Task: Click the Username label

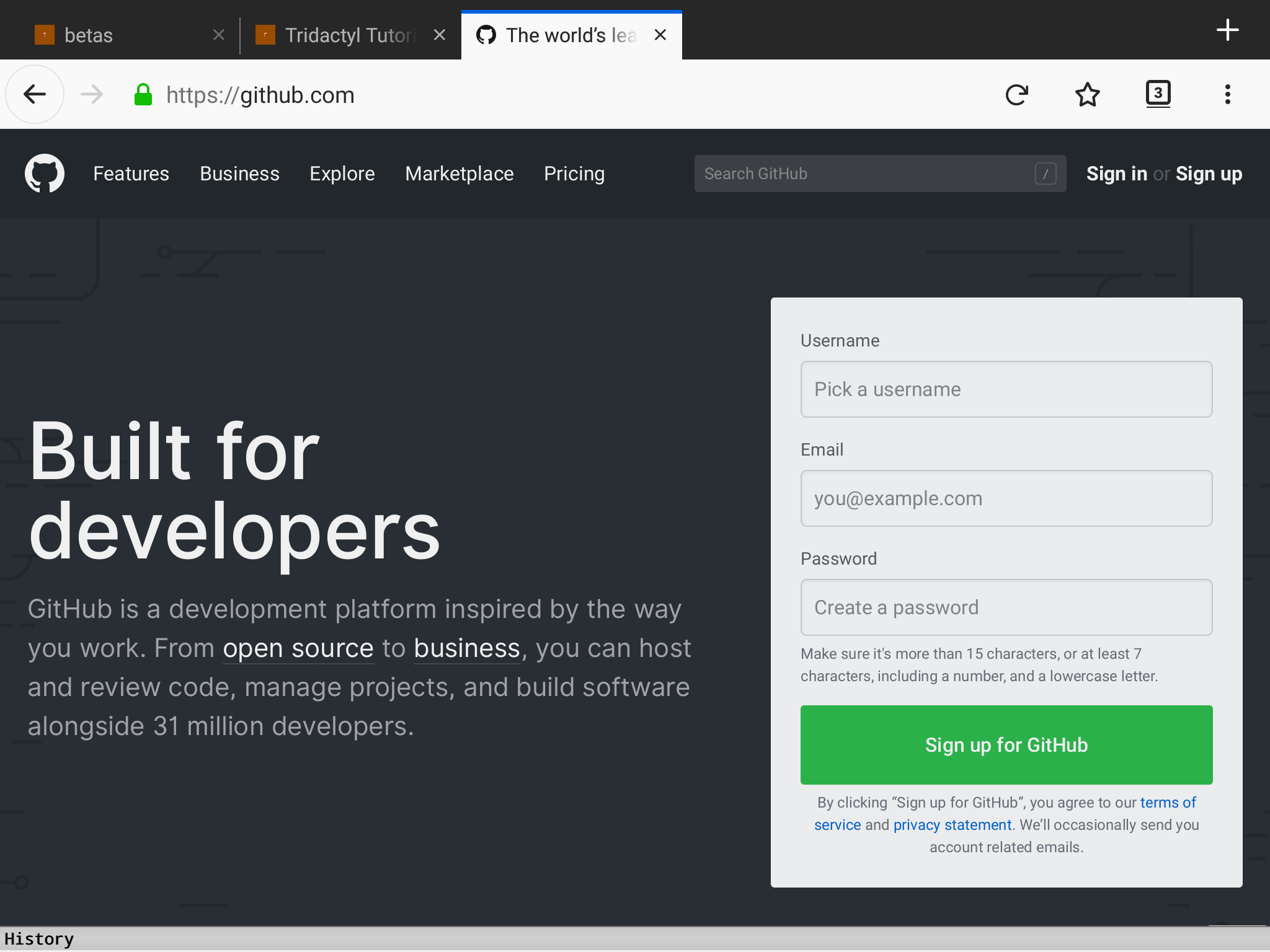Action: [x=840, y=340]
